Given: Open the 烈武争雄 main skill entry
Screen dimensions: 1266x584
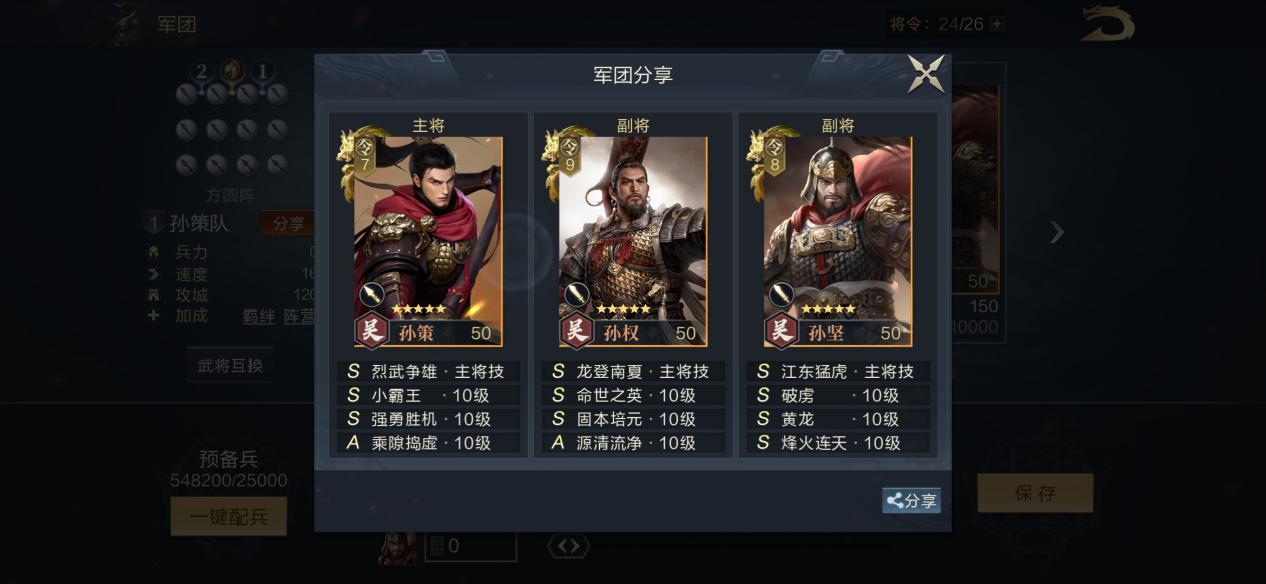Looking at the screenshot, I should pos(428,371).
